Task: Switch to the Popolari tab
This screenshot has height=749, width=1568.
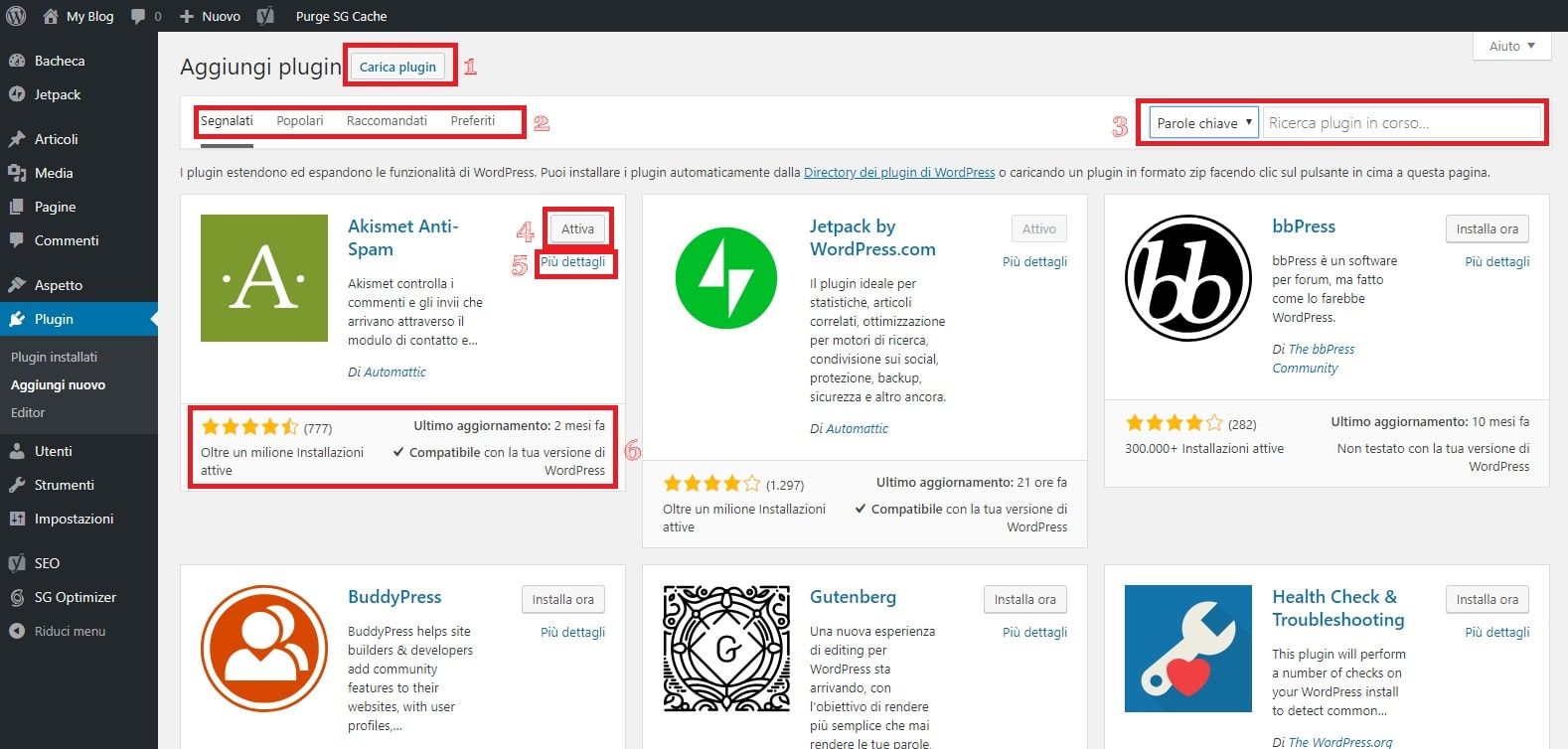Action: tap(300, 121)
